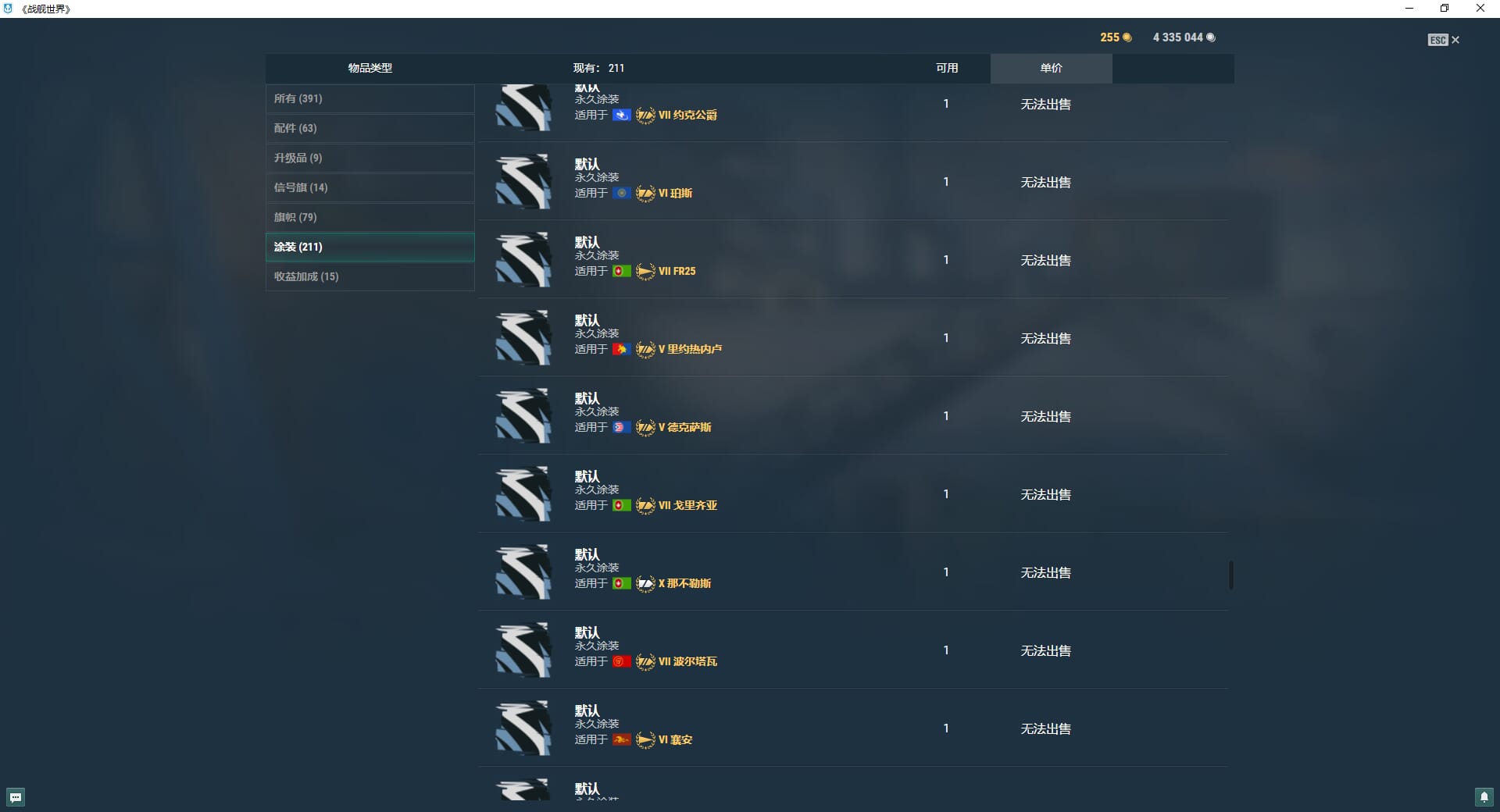
Task: Show the 收益加成 (15) category
Action: tap(370, 276)
